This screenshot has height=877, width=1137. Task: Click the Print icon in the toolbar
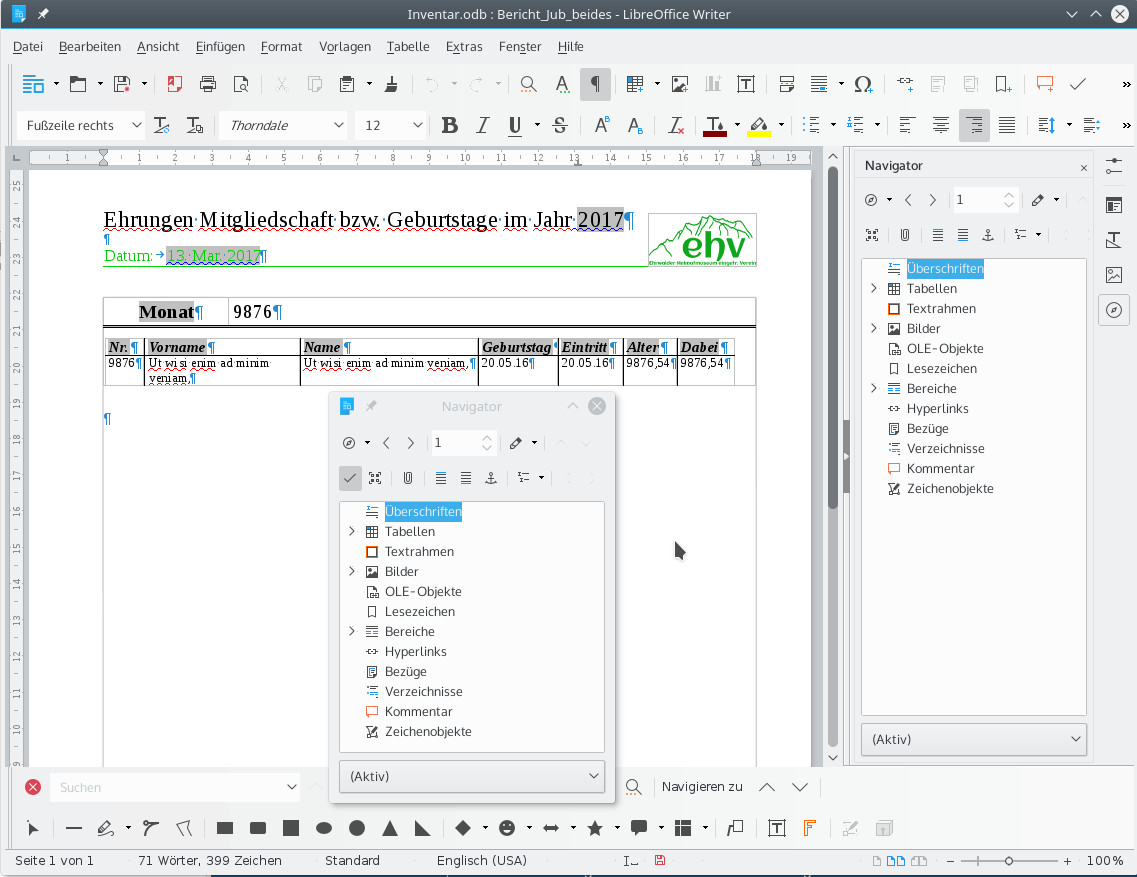pos(208,84)
